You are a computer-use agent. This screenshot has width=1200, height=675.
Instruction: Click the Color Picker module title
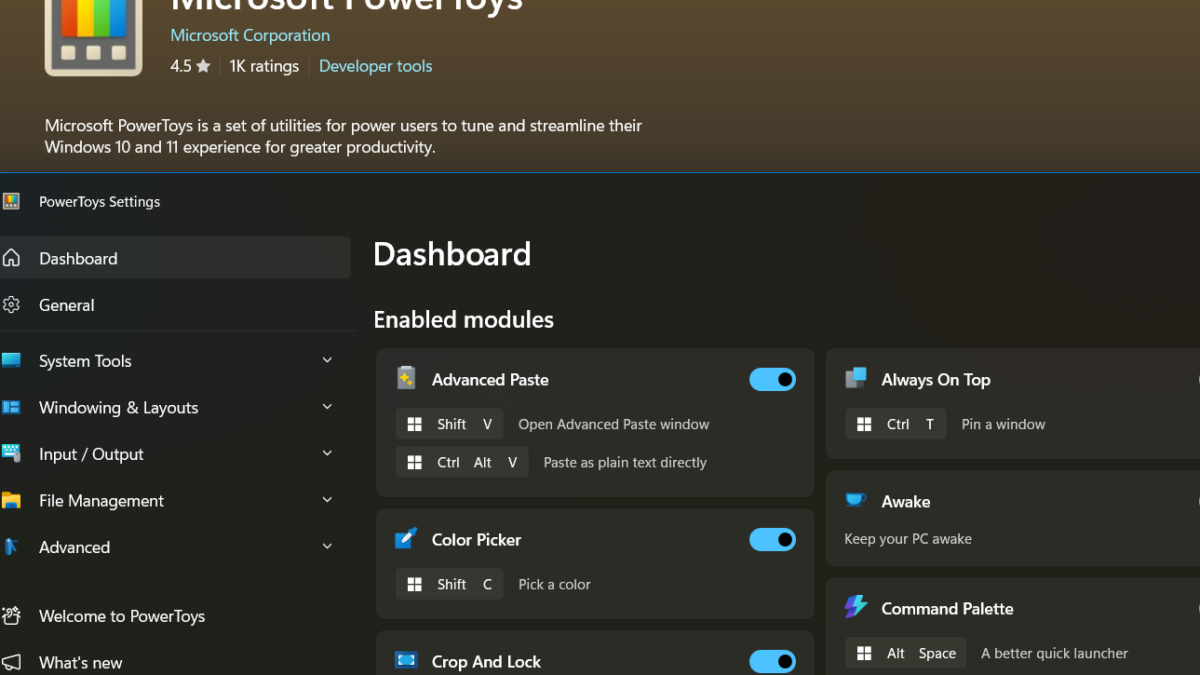click(476, 539)
